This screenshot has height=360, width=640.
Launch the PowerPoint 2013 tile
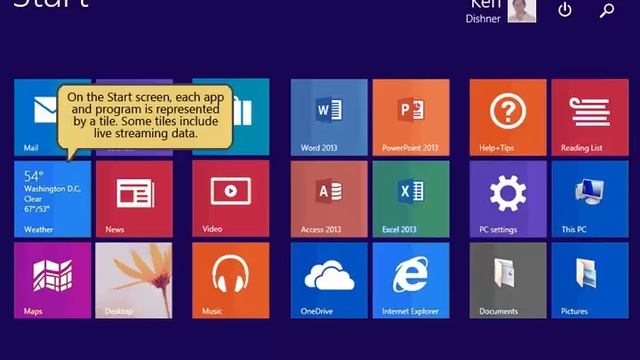[x=411, y=118]
